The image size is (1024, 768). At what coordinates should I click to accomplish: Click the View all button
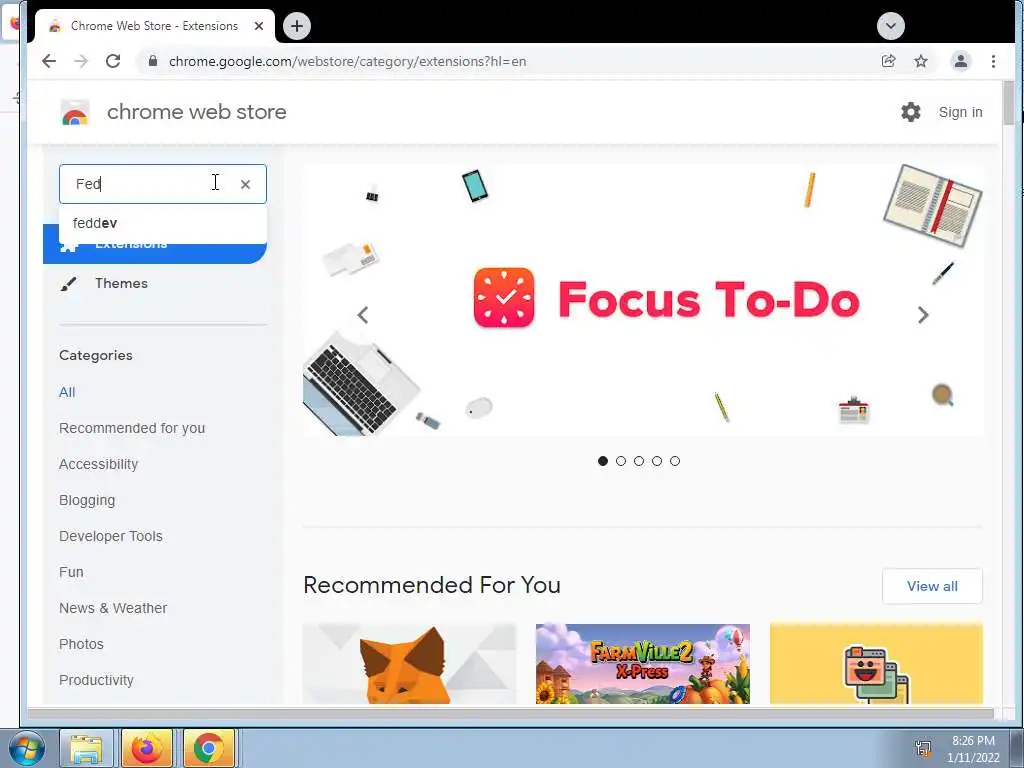pos(932,586)
